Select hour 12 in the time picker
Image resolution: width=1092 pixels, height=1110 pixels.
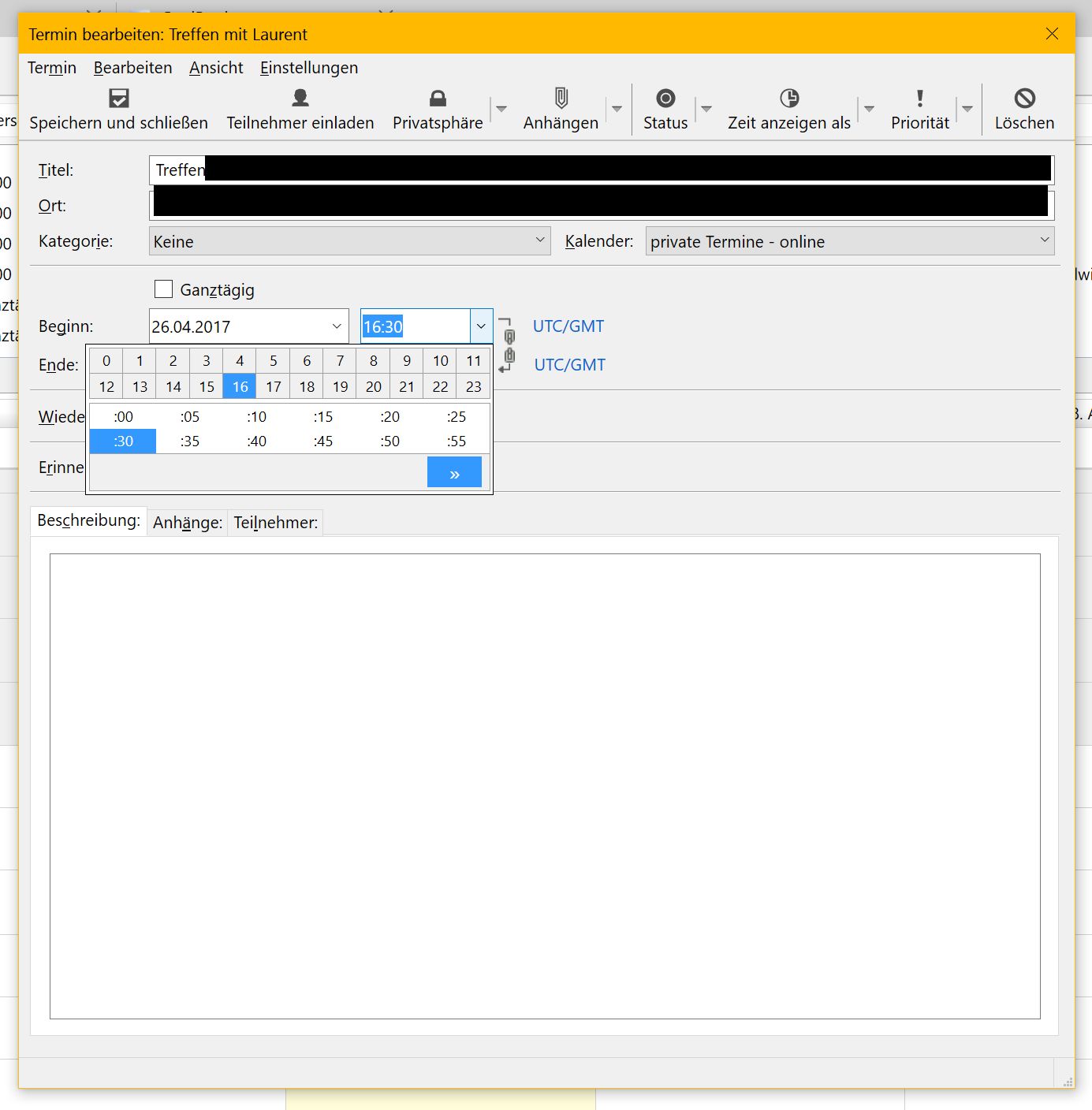coord(106,387)
